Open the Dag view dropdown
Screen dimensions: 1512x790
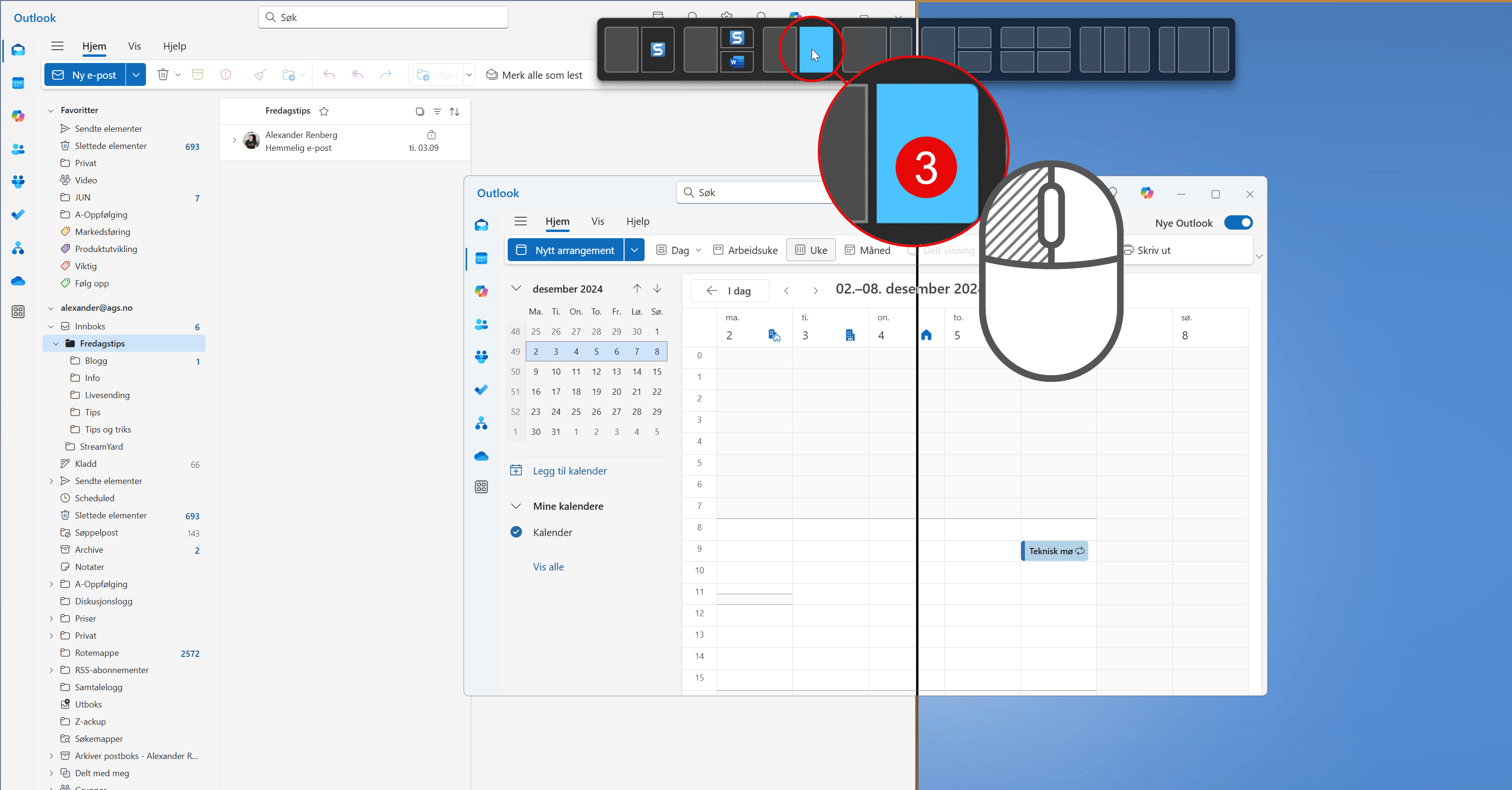click(x=699, y=250)
